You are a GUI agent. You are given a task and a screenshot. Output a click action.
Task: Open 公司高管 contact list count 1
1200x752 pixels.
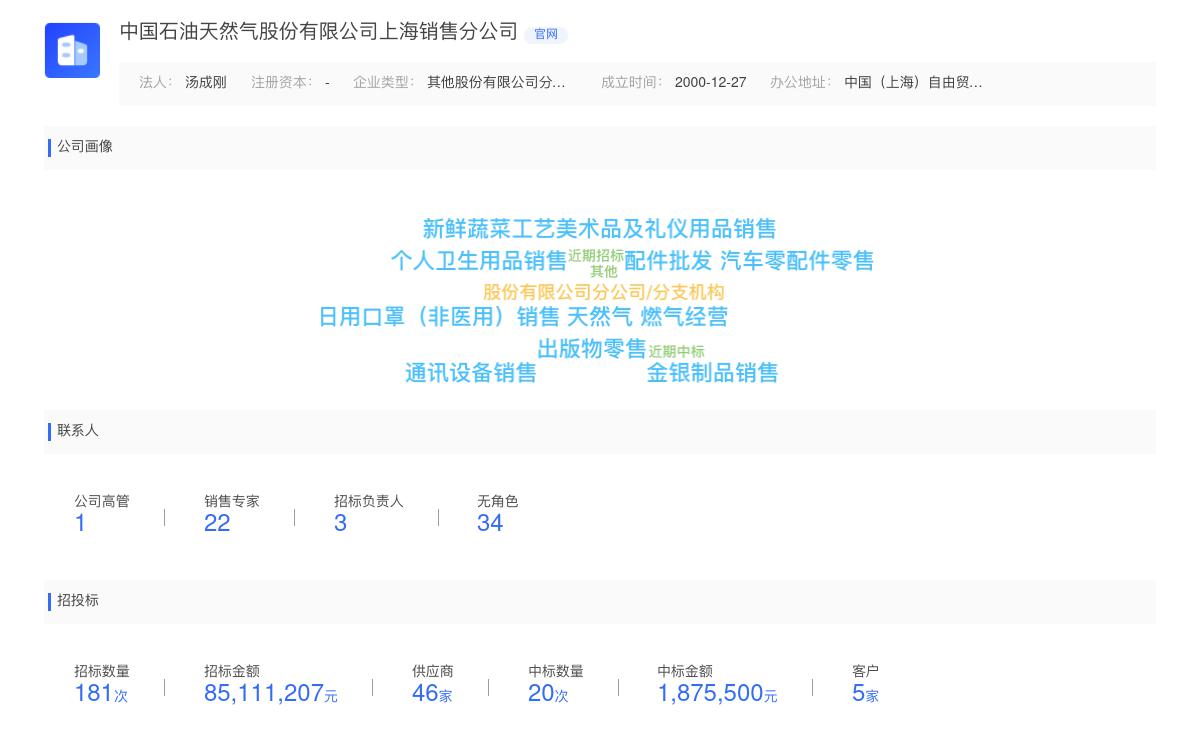tap(80, 522)
